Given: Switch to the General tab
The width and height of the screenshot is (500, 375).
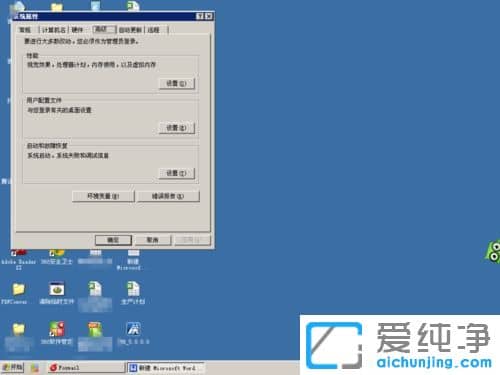Looking at the screenshot, I should (x=25, y=30).
